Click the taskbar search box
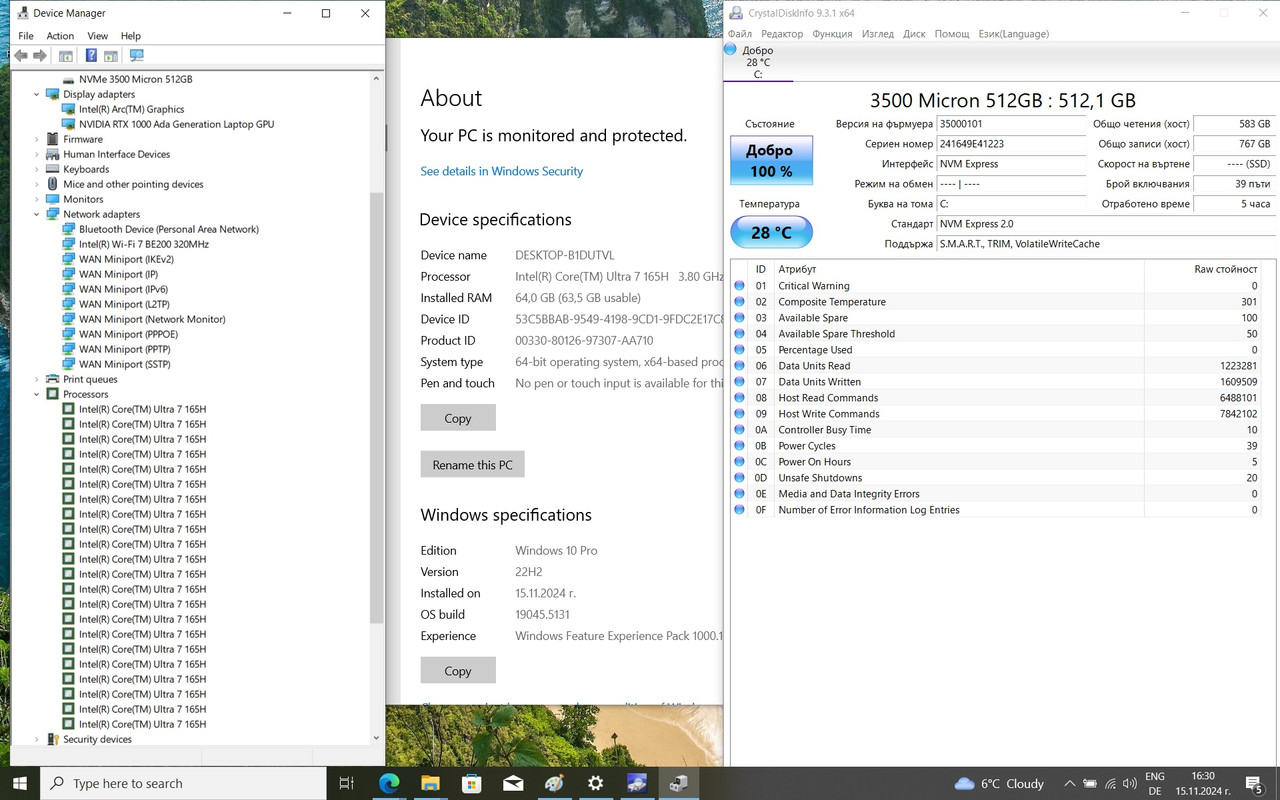This screenshot has height=800, width=1280. pos(184,783)
